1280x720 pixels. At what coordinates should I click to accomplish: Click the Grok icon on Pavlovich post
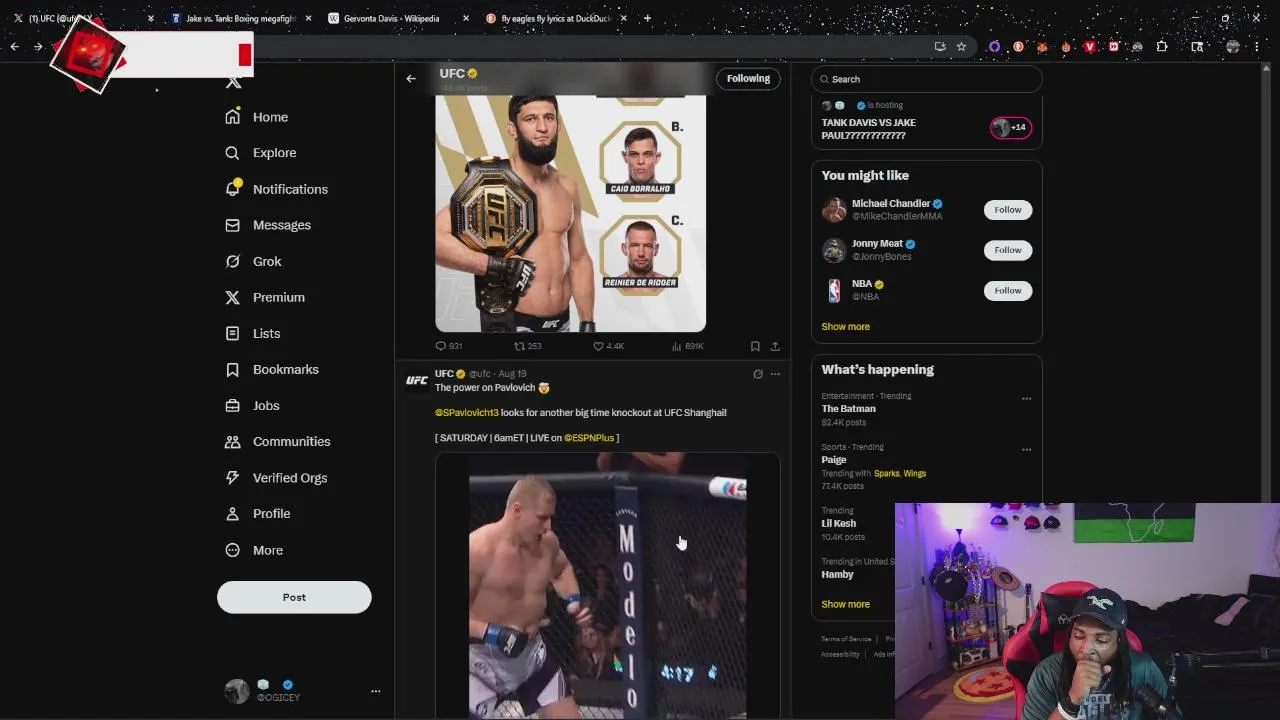pos(757,374)
